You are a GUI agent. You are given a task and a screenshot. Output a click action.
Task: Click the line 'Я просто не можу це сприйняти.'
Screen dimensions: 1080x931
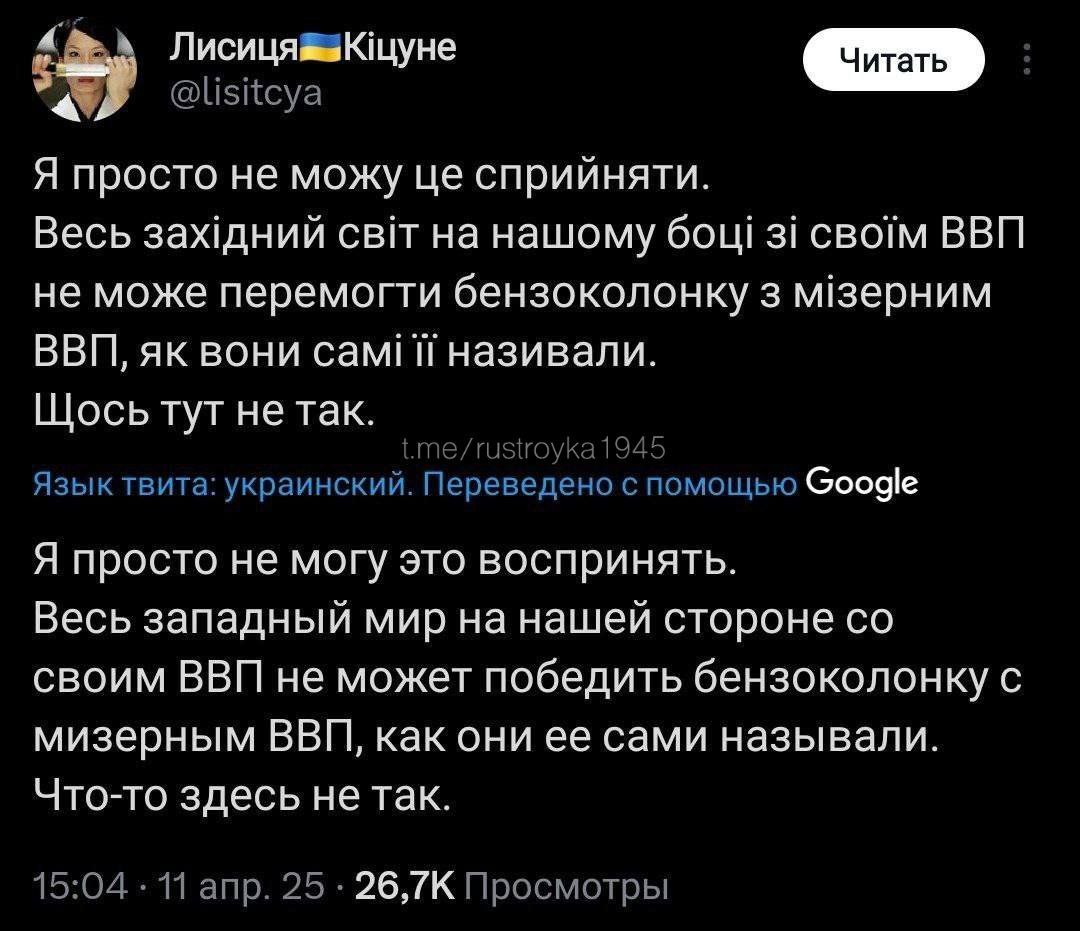(372, 178)
